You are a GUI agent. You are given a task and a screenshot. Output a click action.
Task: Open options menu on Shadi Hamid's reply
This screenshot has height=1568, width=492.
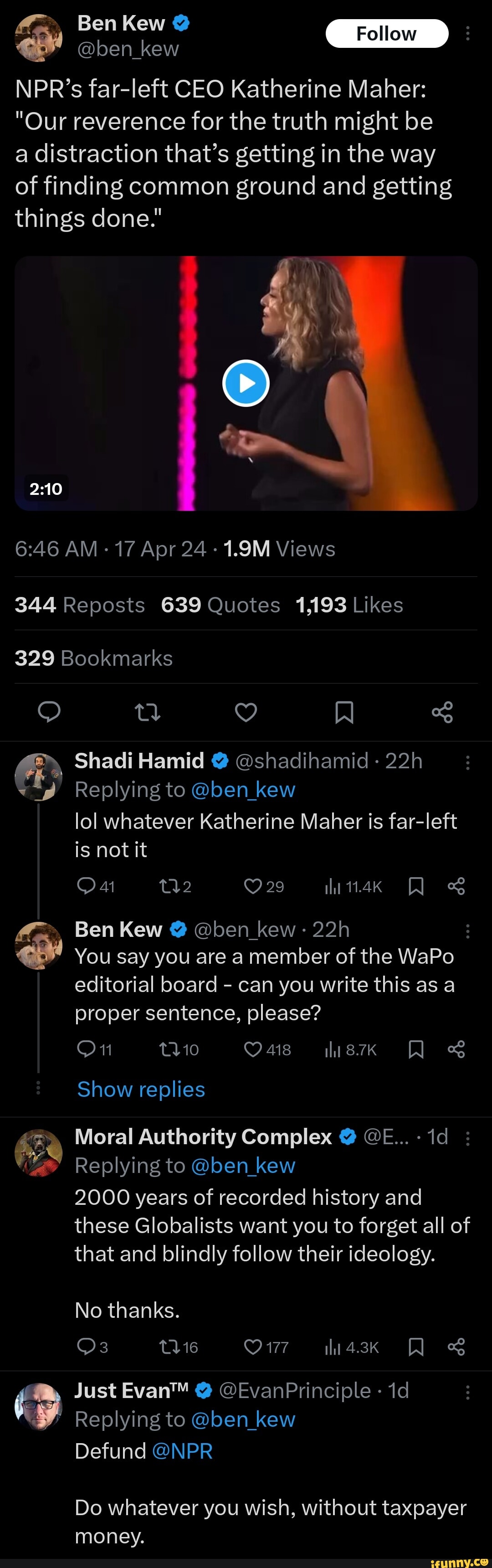(467, 763)
